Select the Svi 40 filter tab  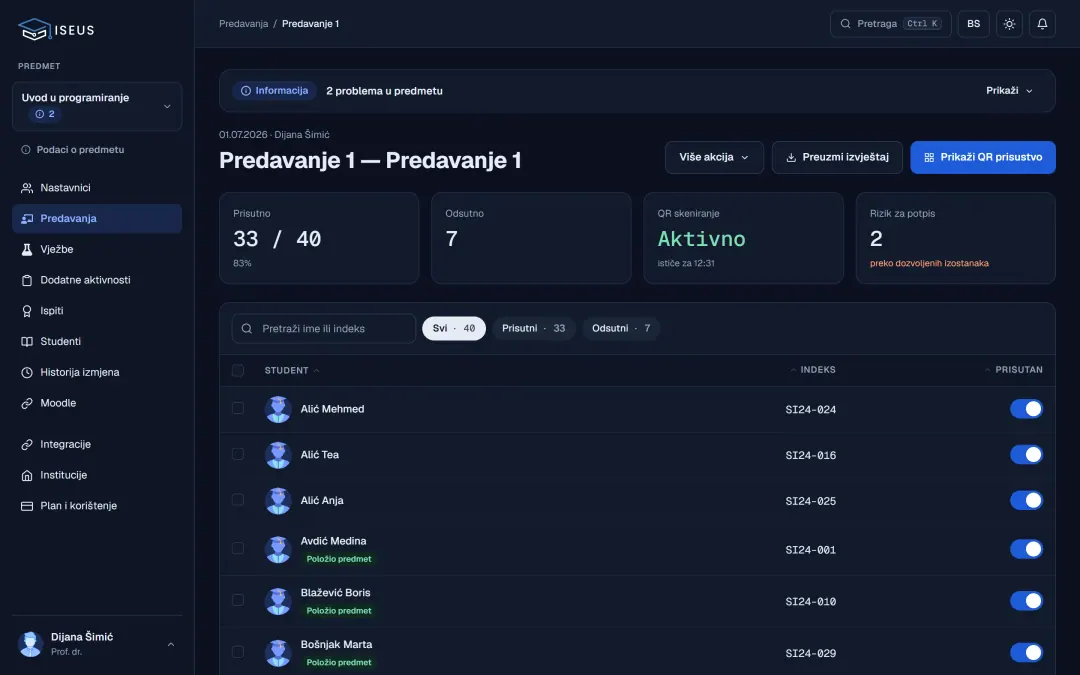[454, 329]
